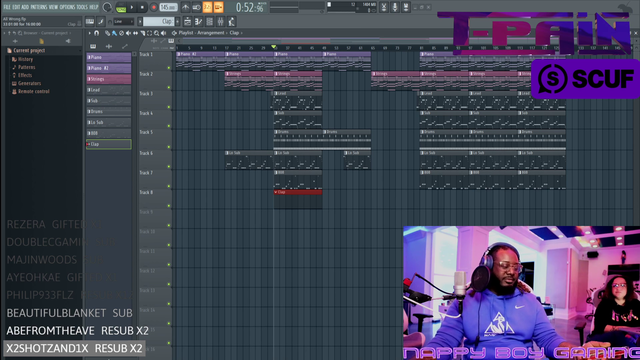Select the Zoom magnifier tool
This screenshot has width=640, height=360.
156,33
